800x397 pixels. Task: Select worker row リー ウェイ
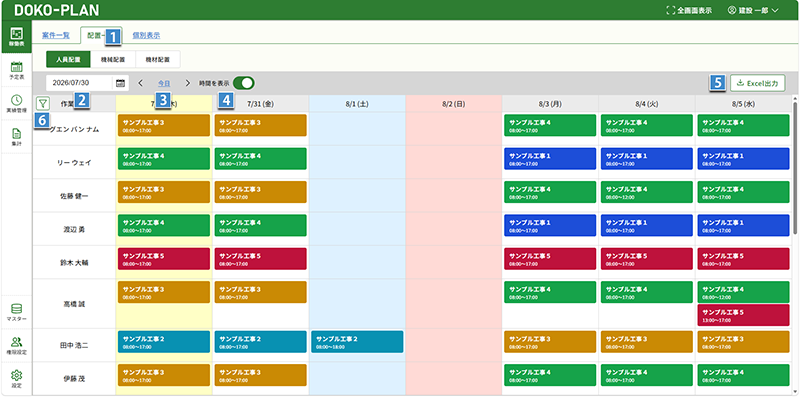(x=74, y=162)
